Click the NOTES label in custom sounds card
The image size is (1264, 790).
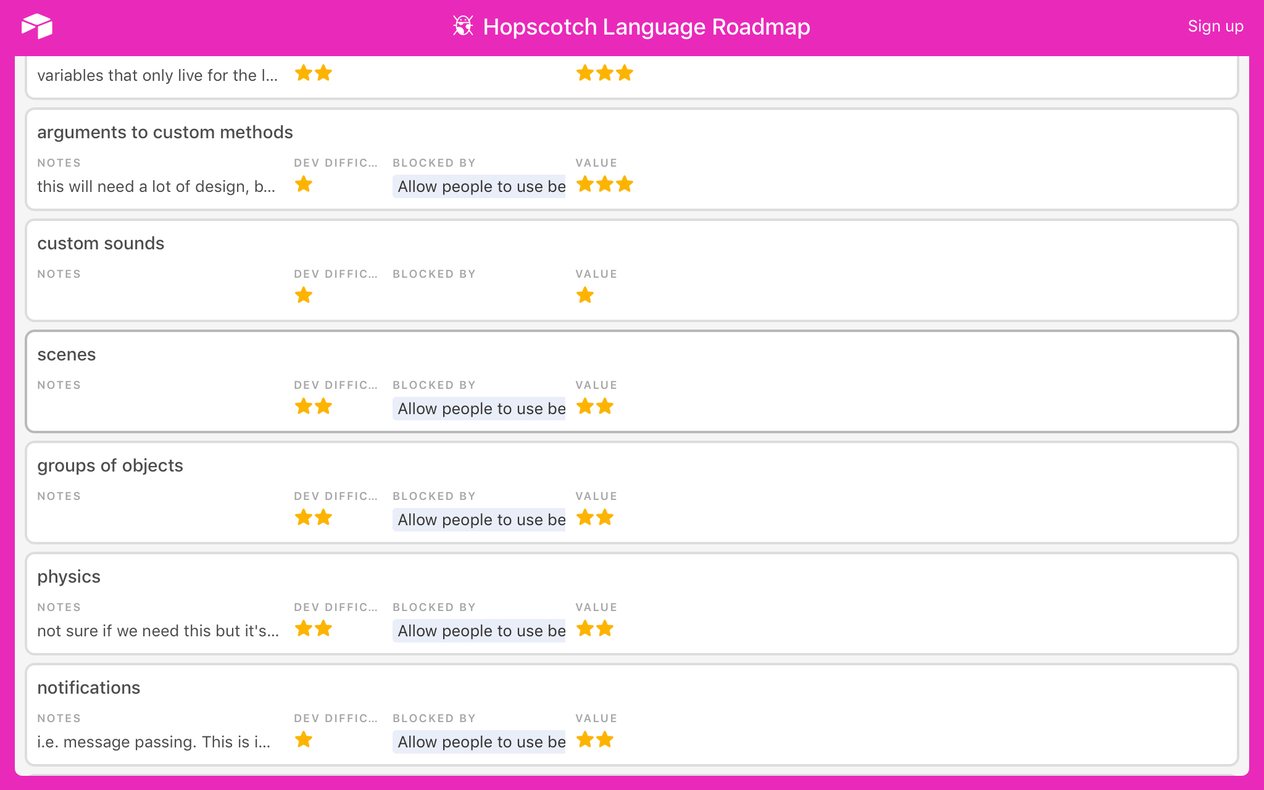[x=59, y=274]
